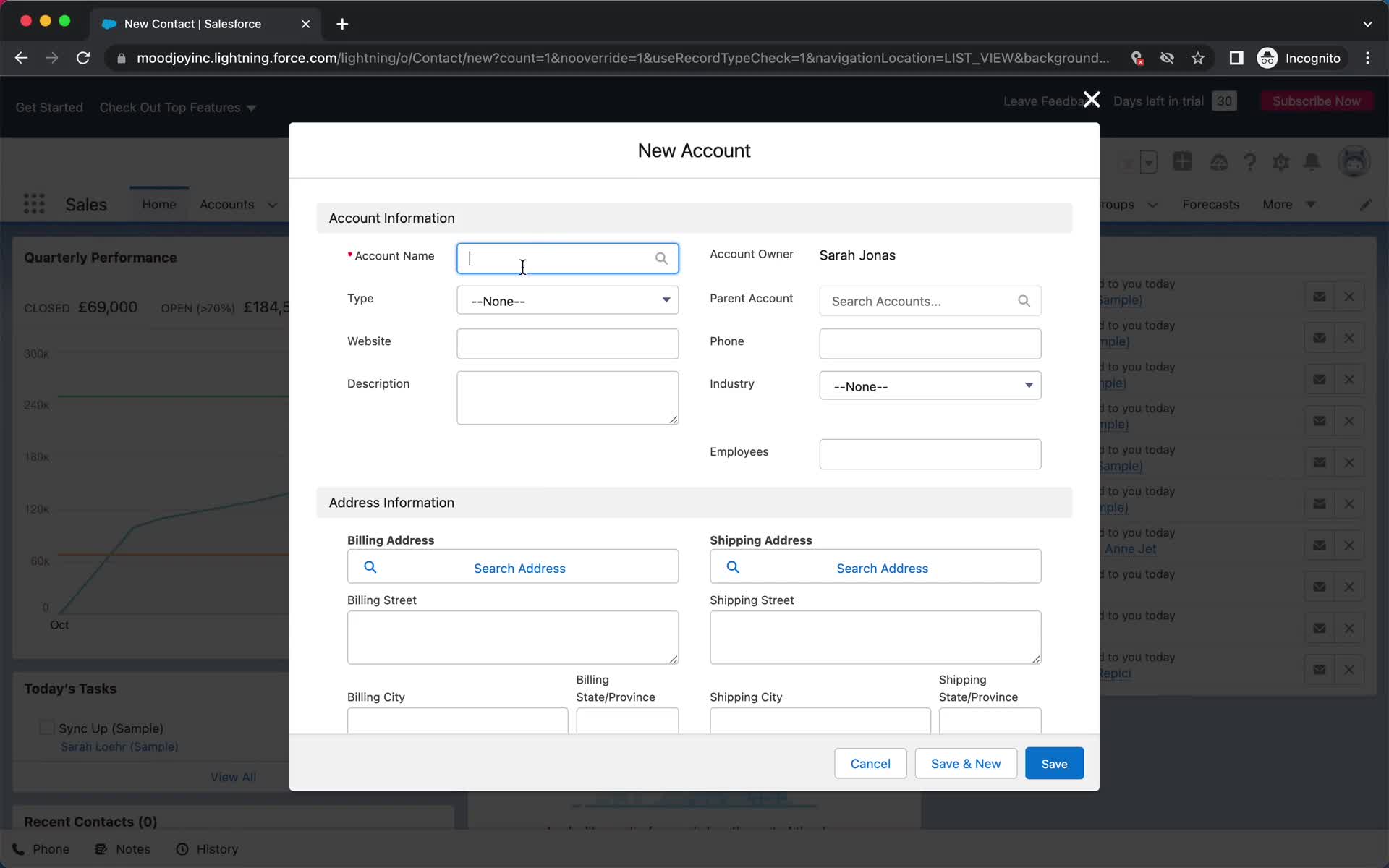Image resolution: width=1389 pixels, height=868 pixels.
Task: Dismiss the Anne Jet row with its X icon
Action: point(1349,545)
